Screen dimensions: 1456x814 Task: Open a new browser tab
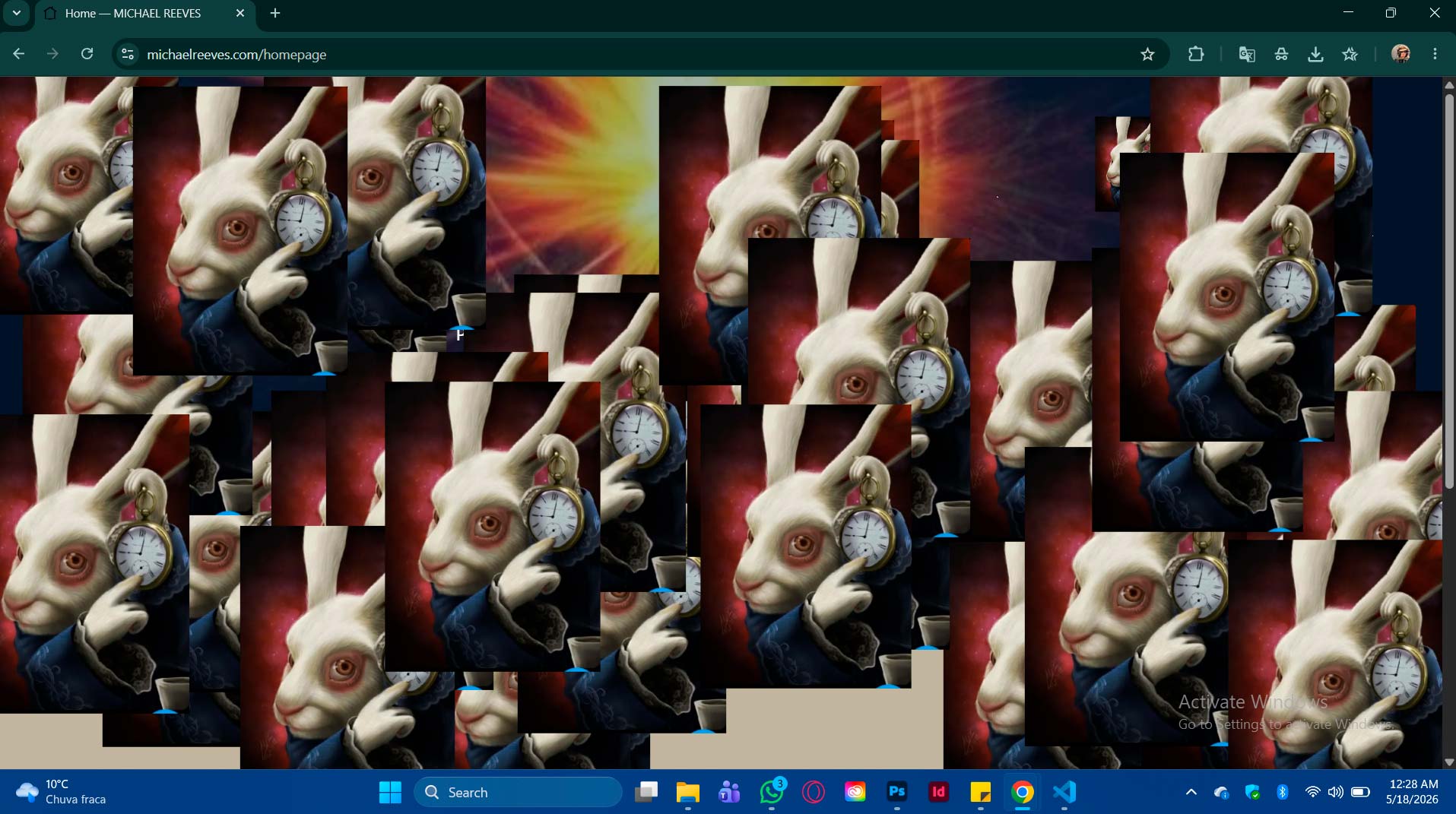click(x=275, y=14)
